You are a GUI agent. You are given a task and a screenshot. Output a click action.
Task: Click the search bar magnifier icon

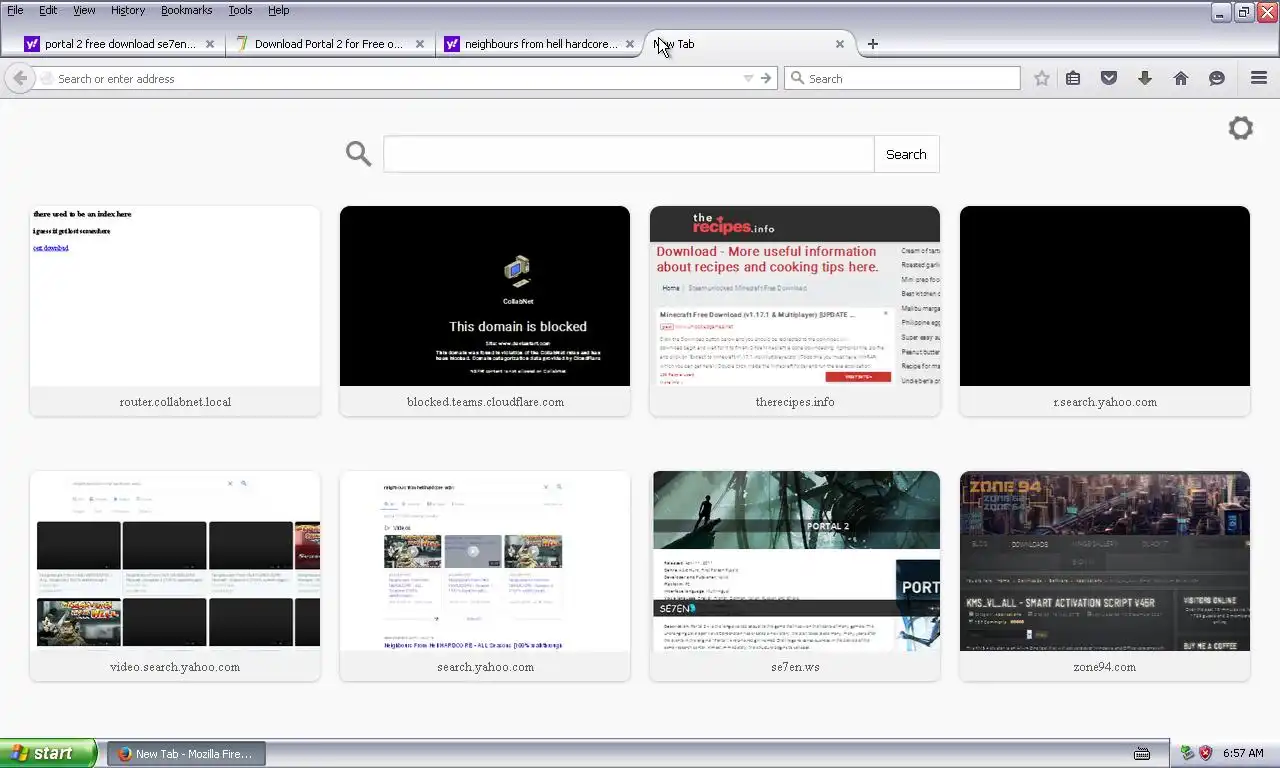coord(797,78)
